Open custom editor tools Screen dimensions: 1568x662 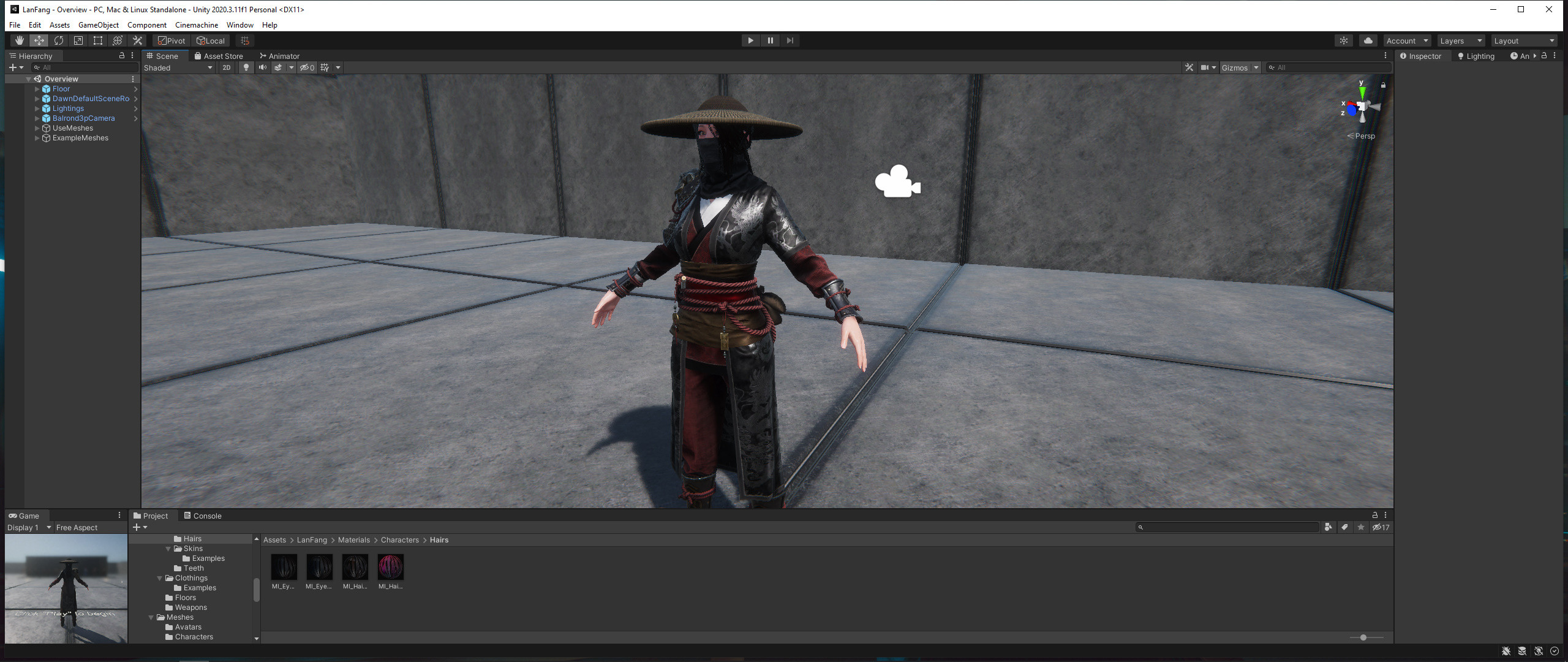137,40
